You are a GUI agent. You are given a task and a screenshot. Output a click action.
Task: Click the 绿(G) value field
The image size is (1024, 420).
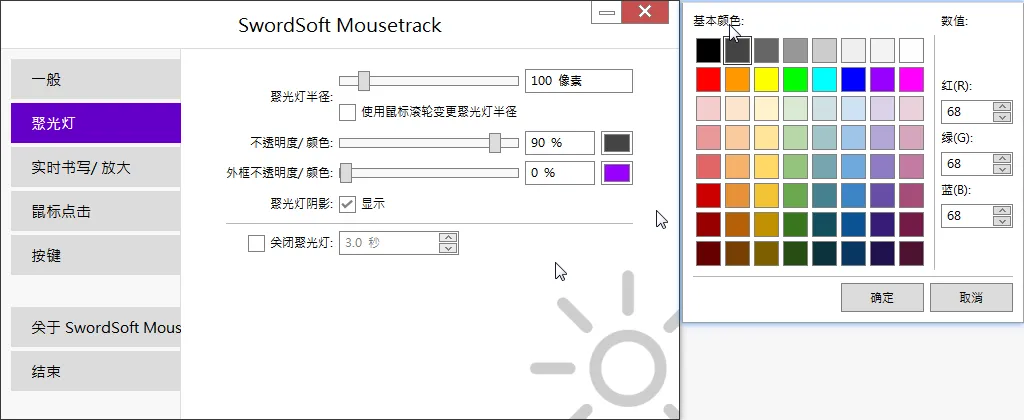tap(967, 164)
